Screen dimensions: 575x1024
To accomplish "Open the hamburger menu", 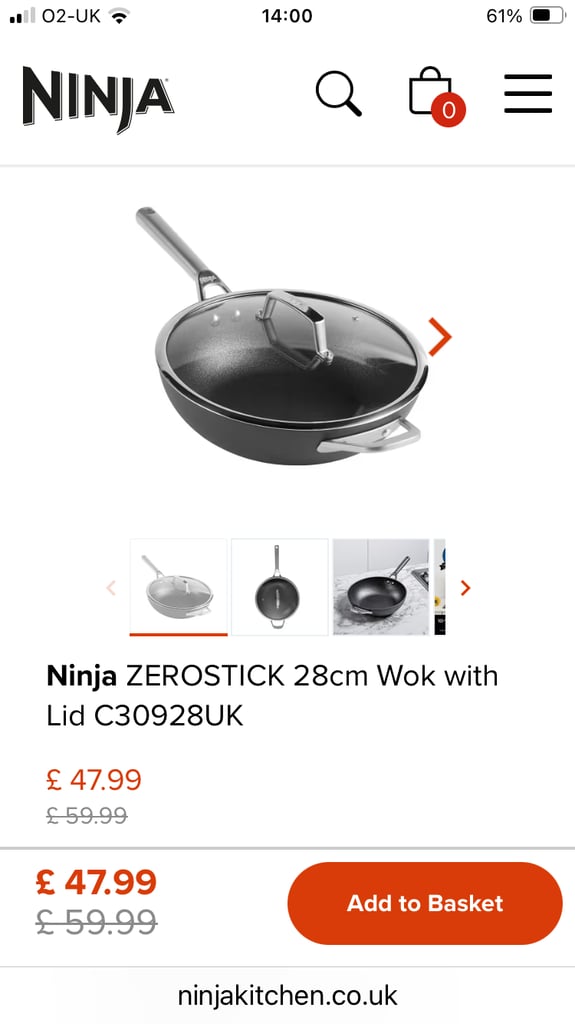I will coord(528,93).
